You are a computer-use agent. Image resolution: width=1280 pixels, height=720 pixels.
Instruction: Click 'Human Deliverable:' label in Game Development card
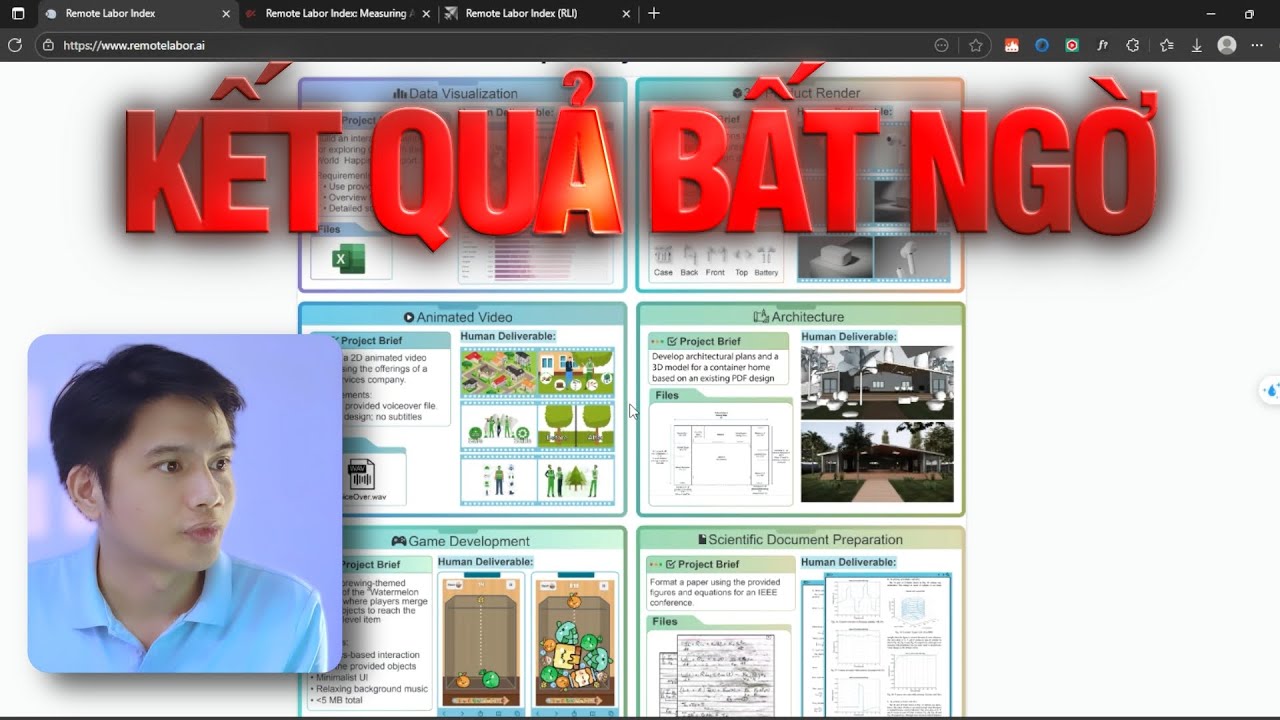click(x=486, y=562)
